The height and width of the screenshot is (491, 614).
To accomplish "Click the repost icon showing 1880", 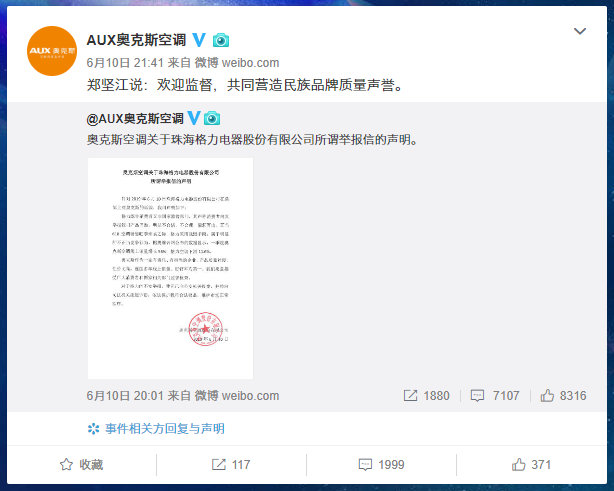I will 410,395.
